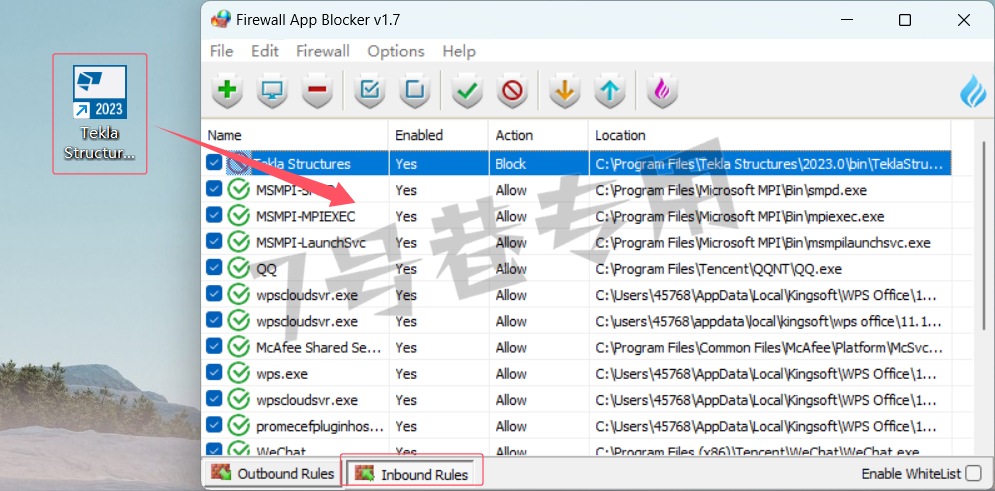Click the allow status icon of QQ row
The height and width of the screenshot is (491, 995).
(x=239, y=269)
